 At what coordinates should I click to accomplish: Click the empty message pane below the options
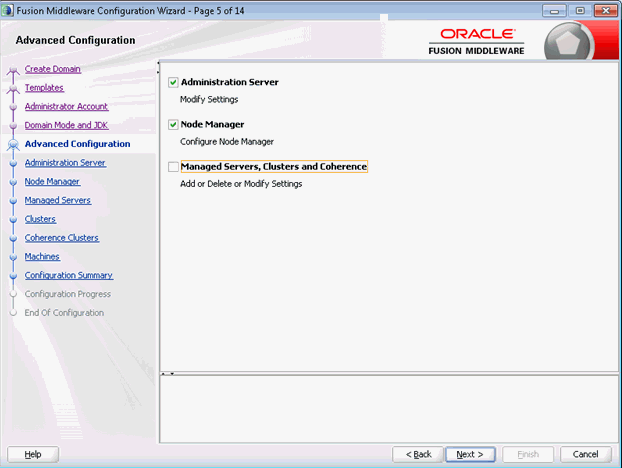pyautogui.click(x=389, y=409)
